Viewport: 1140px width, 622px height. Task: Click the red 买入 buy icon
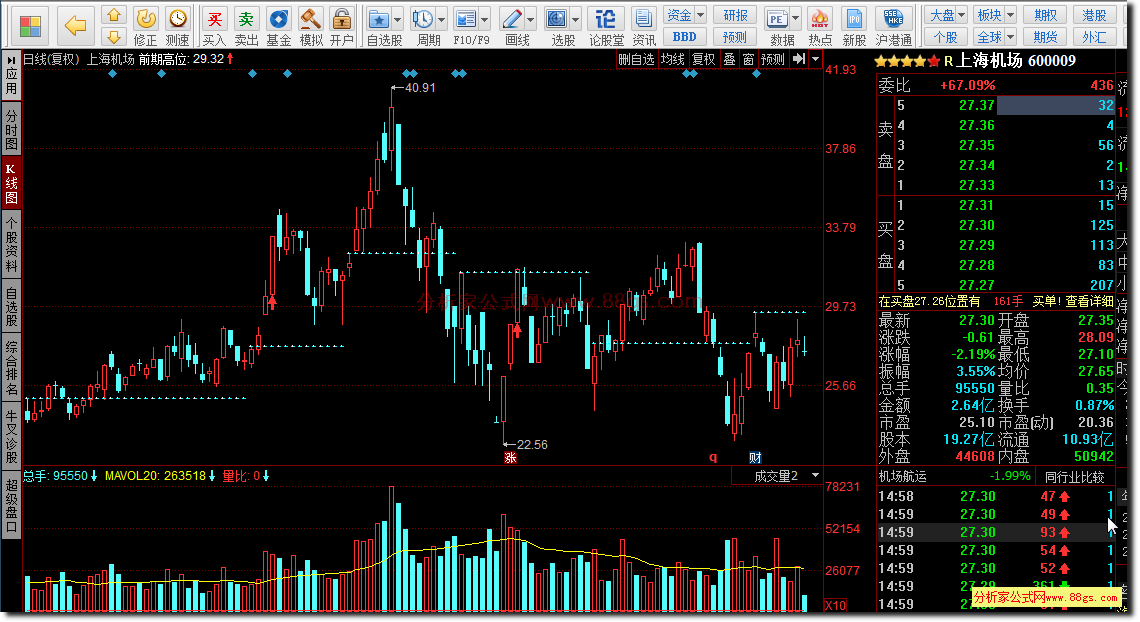pyautogui.click(x=214, y=19)
